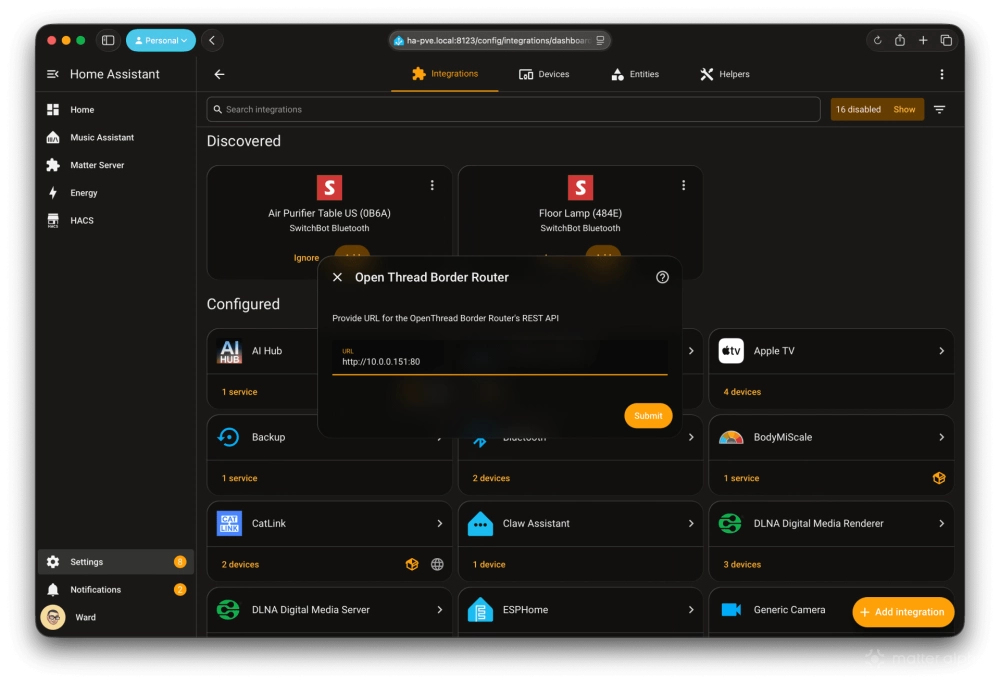
Task: Show the Safari tab overview
Action: 946,40
